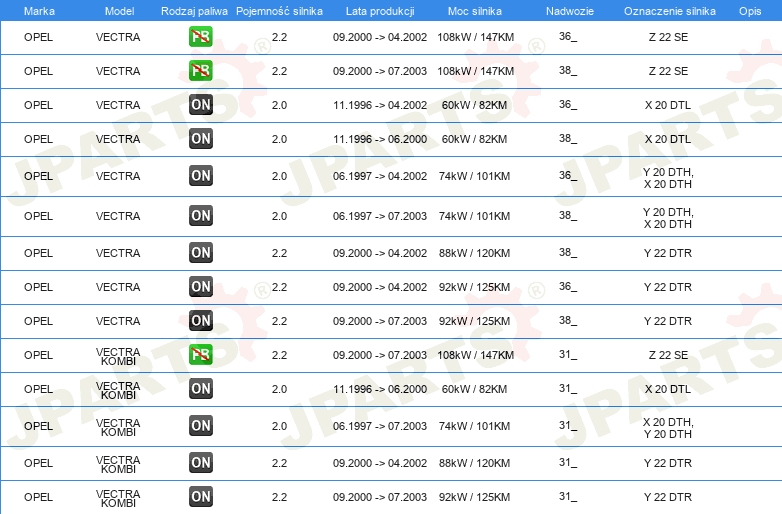Image resolution: width=782 pixels, height=514 pixels.
Task: Select 88kW / 120KM in the Vectra Kombi row
Action: coord(474,463)
